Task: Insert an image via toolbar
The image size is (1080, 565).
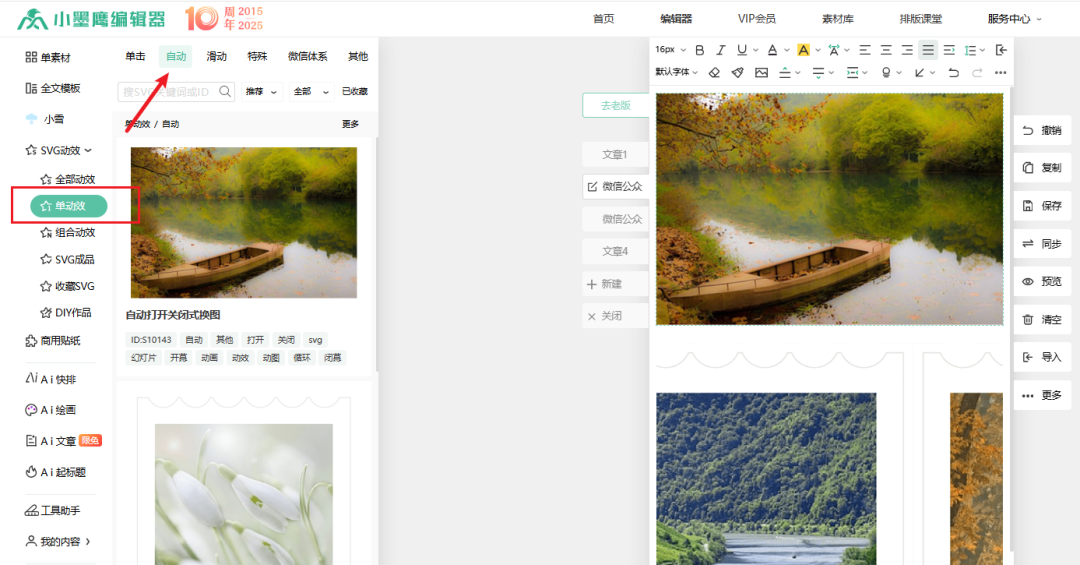Action: pyautogui.click(x=761, y=72)
